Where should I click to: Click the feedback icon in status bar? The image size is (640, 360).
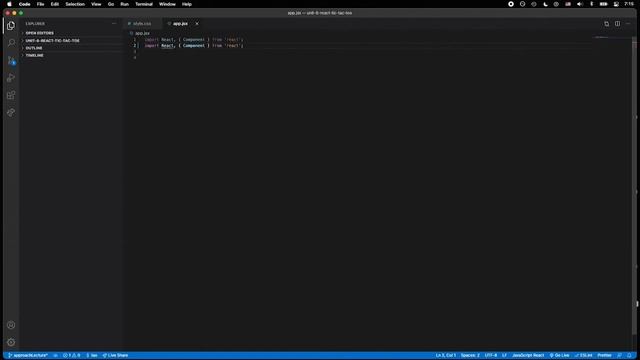coord(620,356)
